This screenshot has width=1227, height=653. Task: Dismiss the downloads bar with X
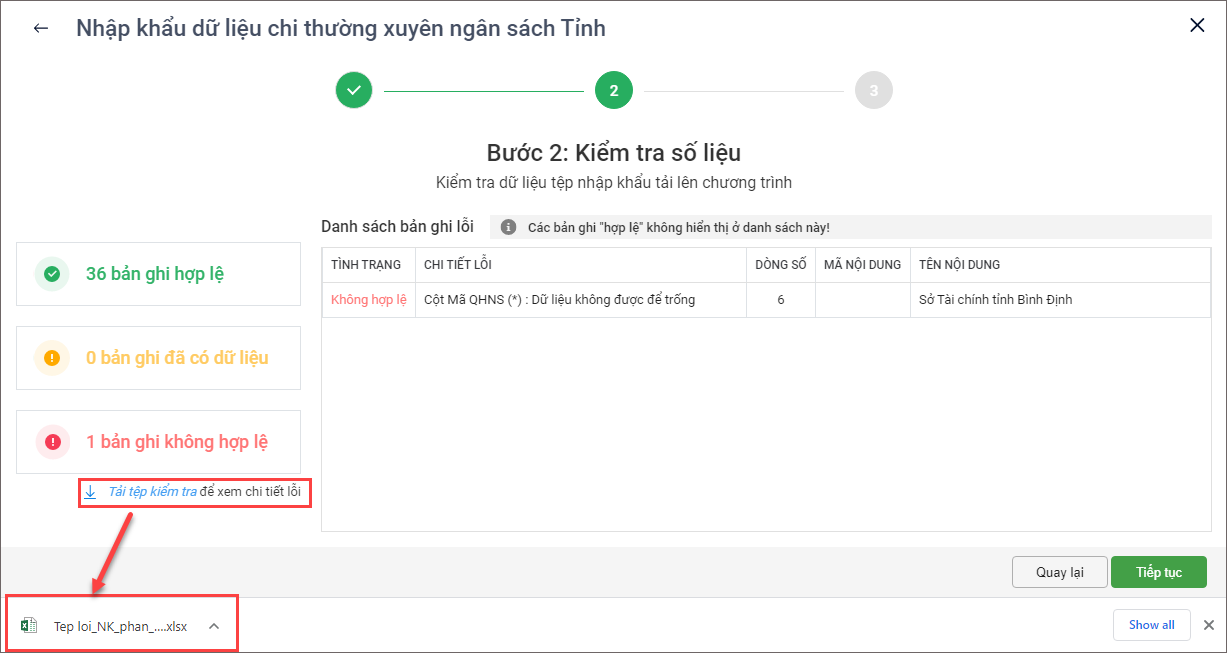pos(1208,625)
